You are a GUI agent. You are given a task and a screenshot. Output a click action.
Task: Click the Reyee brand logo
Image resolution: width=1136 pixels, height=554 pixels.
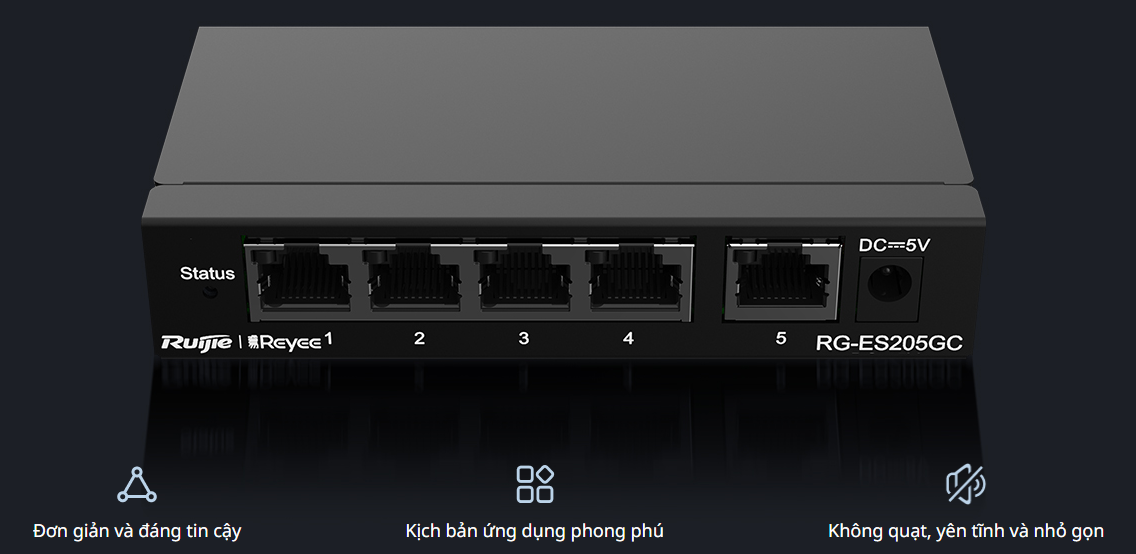click(285, 342)
